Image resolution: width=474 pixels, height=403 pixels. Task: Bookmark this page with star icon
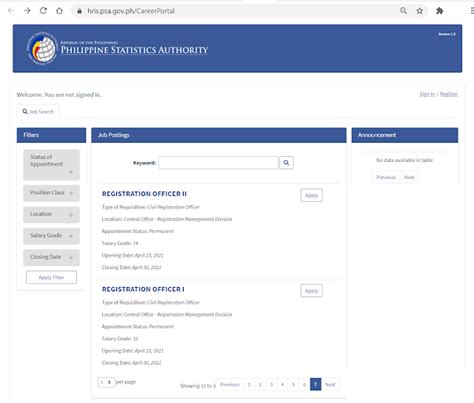click(x=420, y=11)
